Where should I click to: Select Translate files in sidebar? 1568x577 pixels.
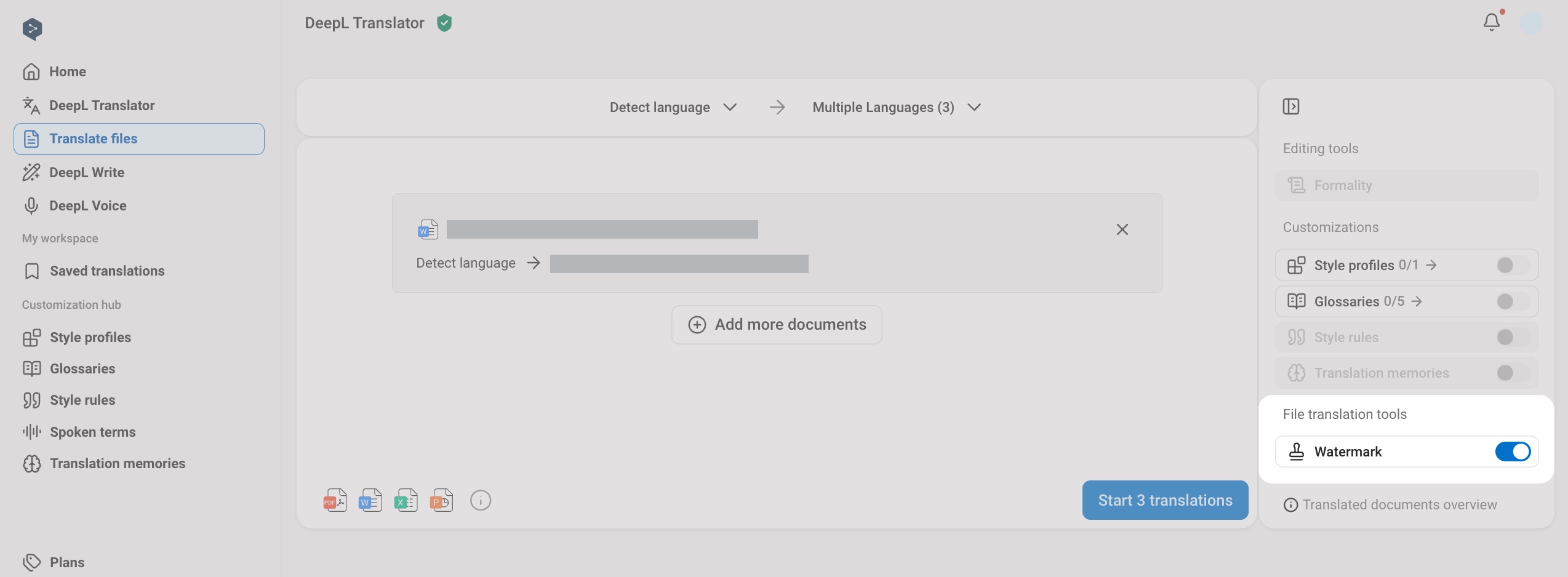139,139
